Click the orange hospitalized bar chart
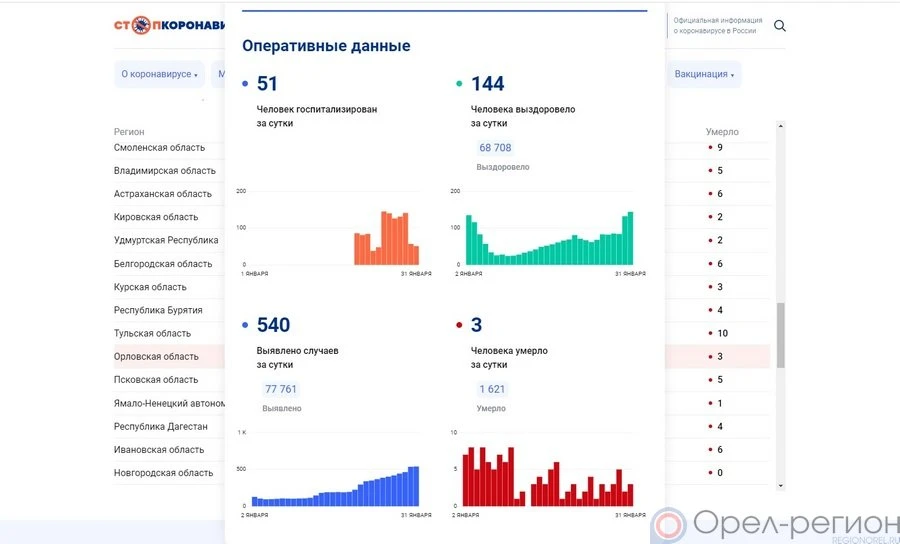 pos(385,240)
